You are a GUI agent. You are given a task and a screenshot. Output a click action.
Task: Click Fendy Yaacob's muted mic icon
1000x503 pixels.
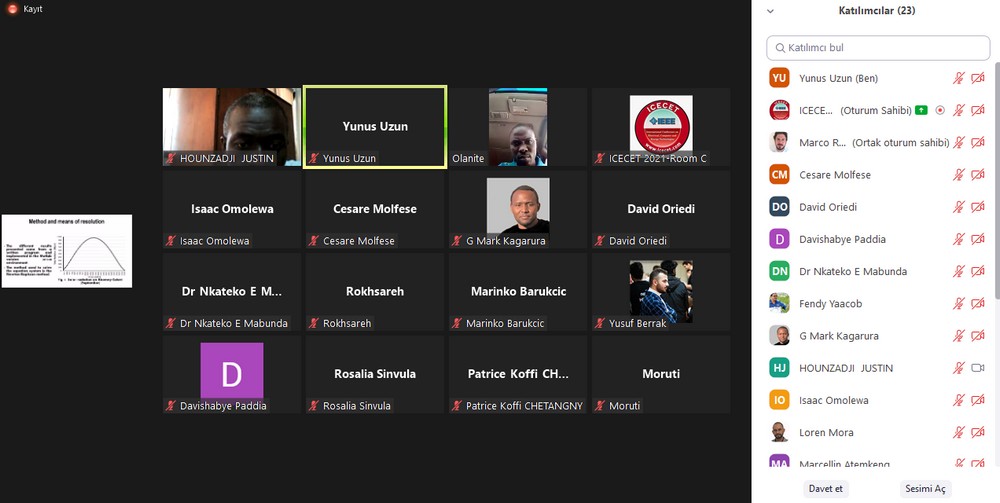tap(958, 304)
